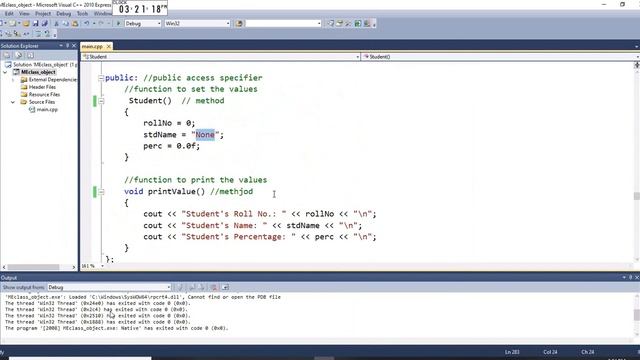Image resolution: width=640 pixels, height=360 pixels.
Task: Click the Find Message in Code icon in Output
Action: tap(180, 287)
